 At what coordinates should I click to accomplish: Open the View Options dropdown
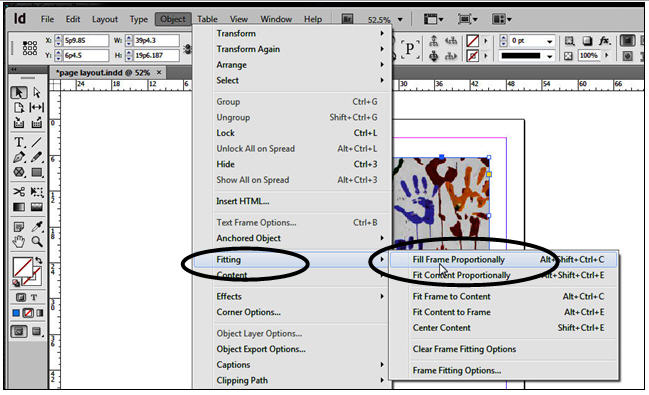pos(433,19)
